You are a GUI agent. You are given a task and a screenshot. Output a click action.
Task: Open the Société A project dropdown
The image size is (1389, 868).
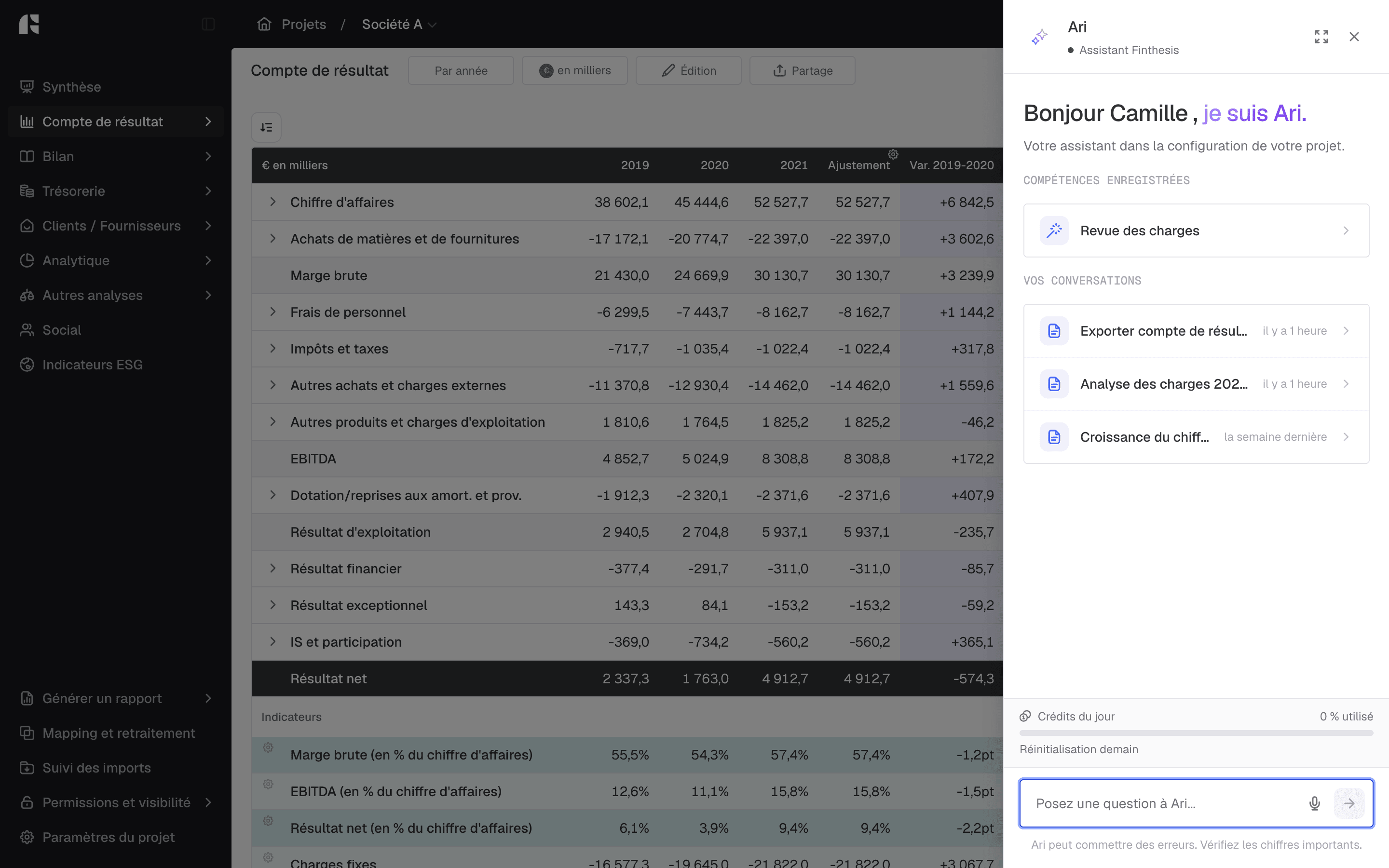pyautogui.click(x=399, y=24)
